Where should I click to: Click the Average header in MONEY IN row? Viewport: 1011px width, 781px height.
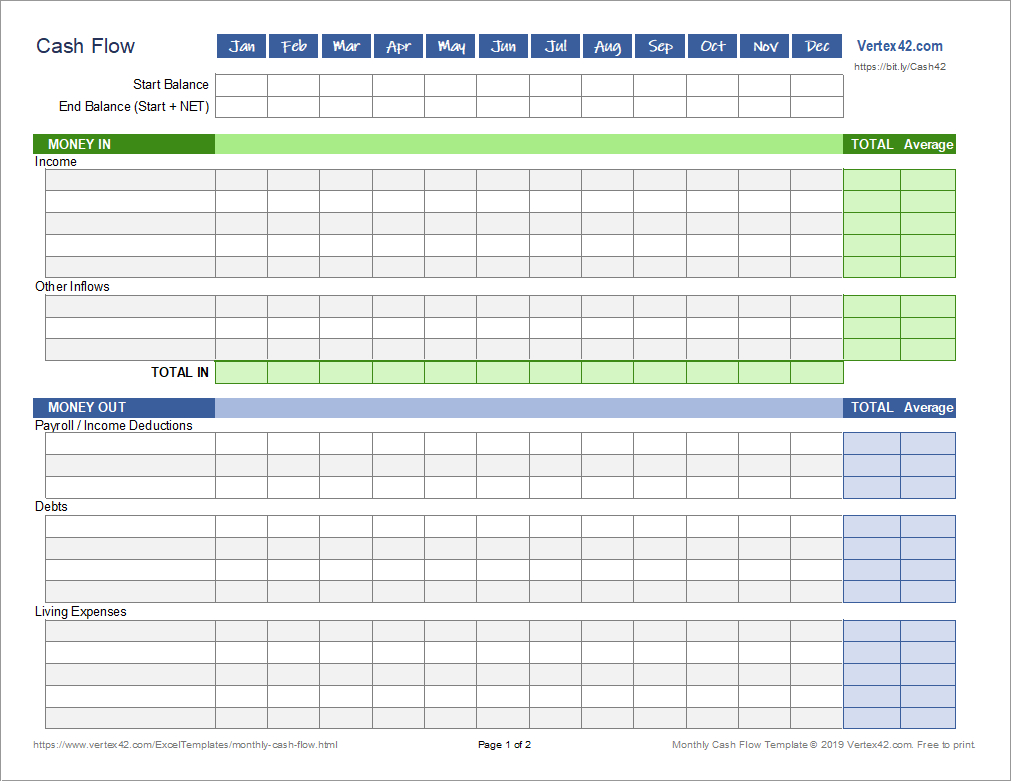(928, 144)
